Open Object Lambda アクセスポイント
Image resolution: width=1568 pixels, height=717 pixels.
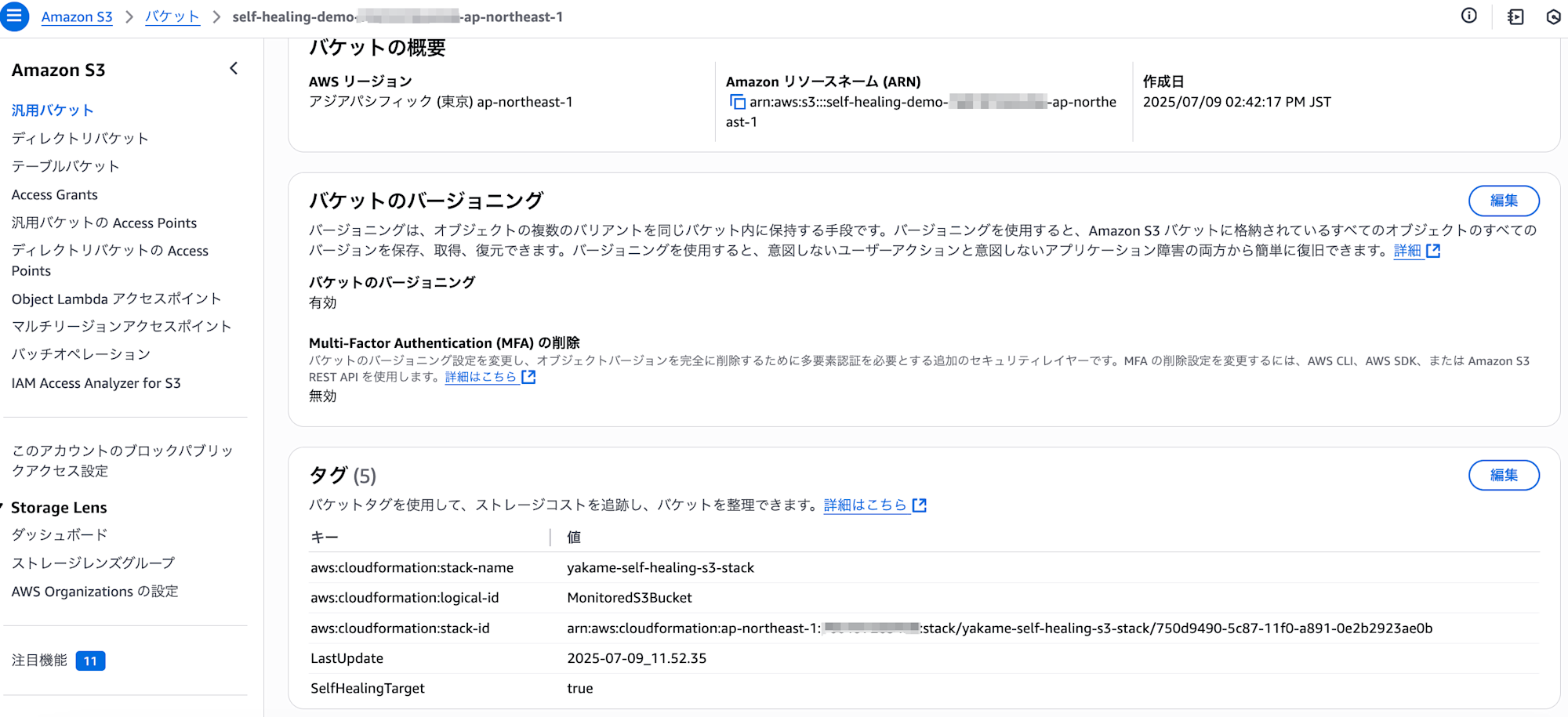116,299
